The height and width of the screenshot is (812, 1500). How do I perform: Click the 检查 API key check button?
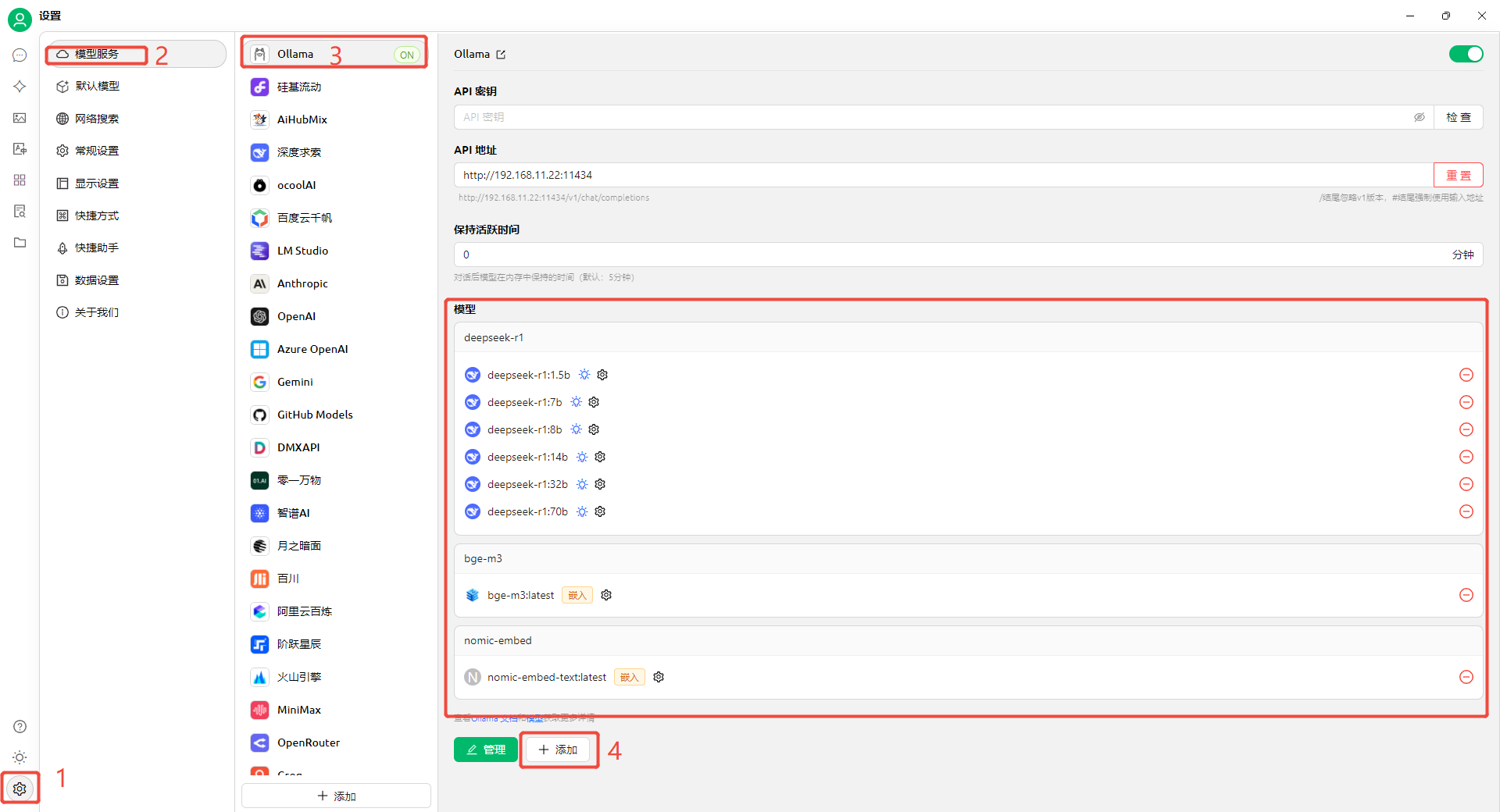point(1458,117)
